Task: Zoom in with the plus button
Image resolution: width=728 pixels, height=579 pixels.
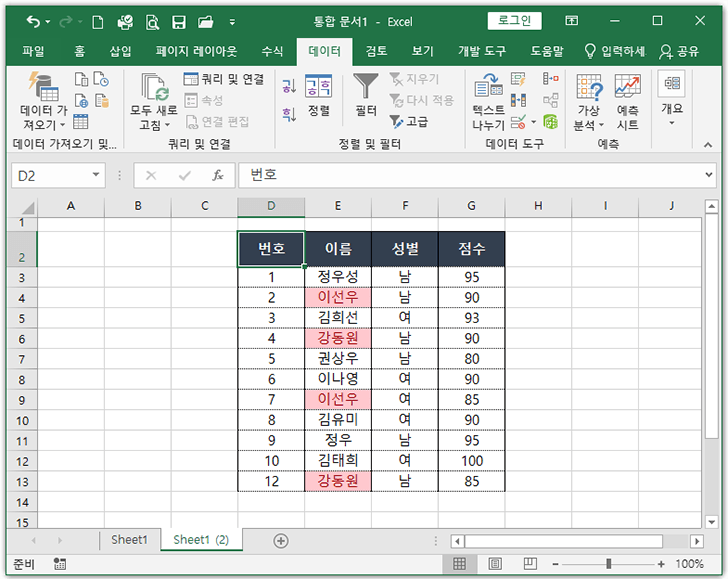Action: tap(661, 564)
